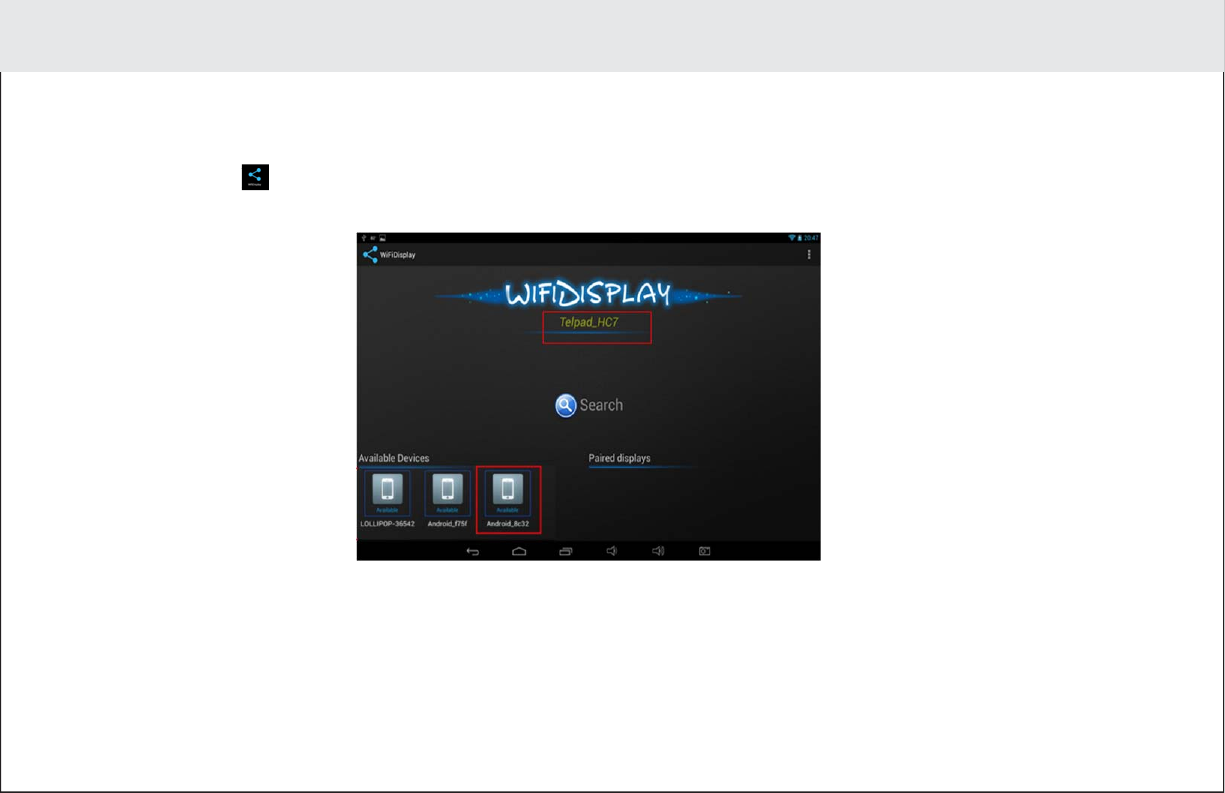Tap the Android home navigation button
This screenshot has width=1225, height=793.
click(519, 551)
